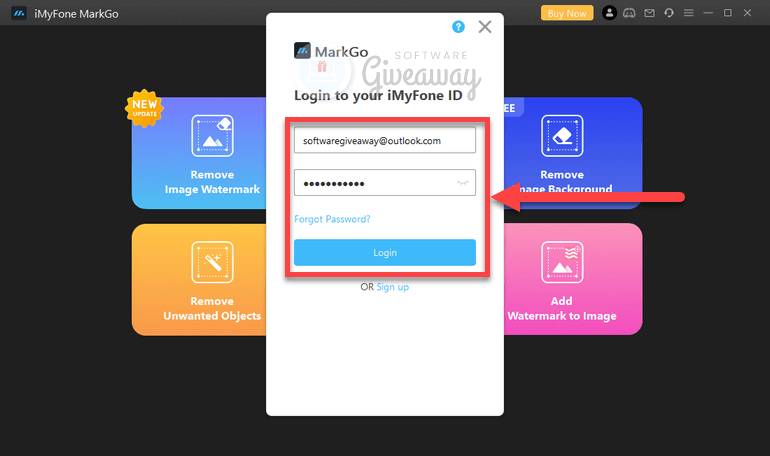Viewport: 770px width, 456px height.
Task: Open the Forgot Password link
Action: 332,219
